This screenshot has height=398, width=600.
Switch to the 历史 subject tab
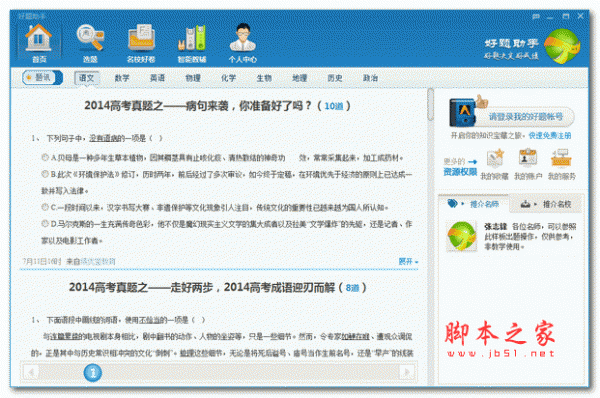(x=335, y=78)
